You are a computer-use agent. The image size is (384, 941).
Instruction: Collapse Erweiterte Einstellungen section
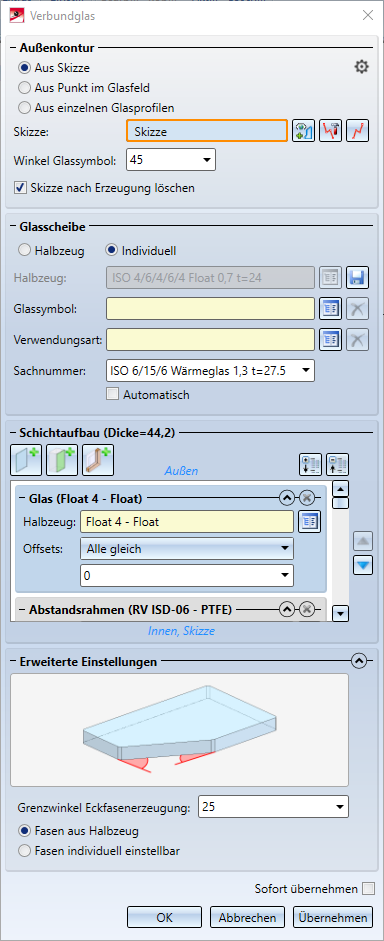[x=359, y=662]
